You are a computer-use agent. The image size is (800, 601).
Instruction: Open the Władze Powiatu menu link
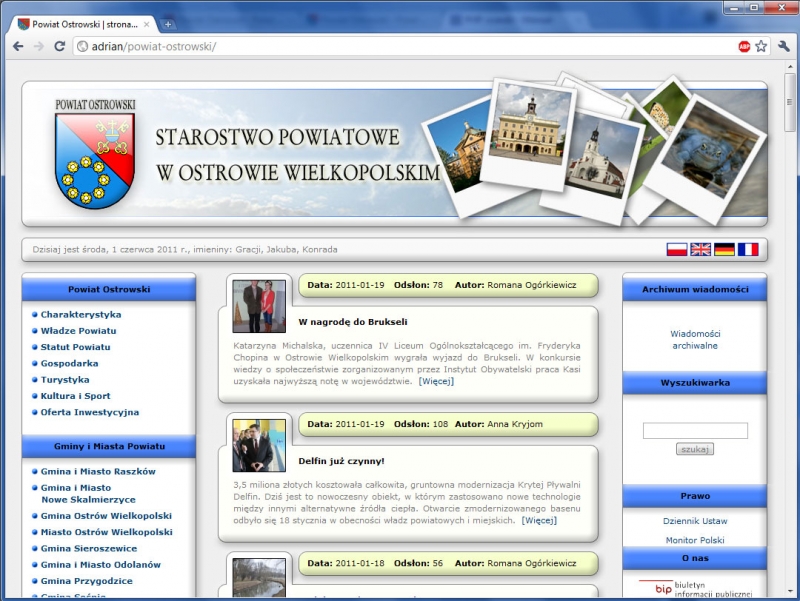[79, 331]
